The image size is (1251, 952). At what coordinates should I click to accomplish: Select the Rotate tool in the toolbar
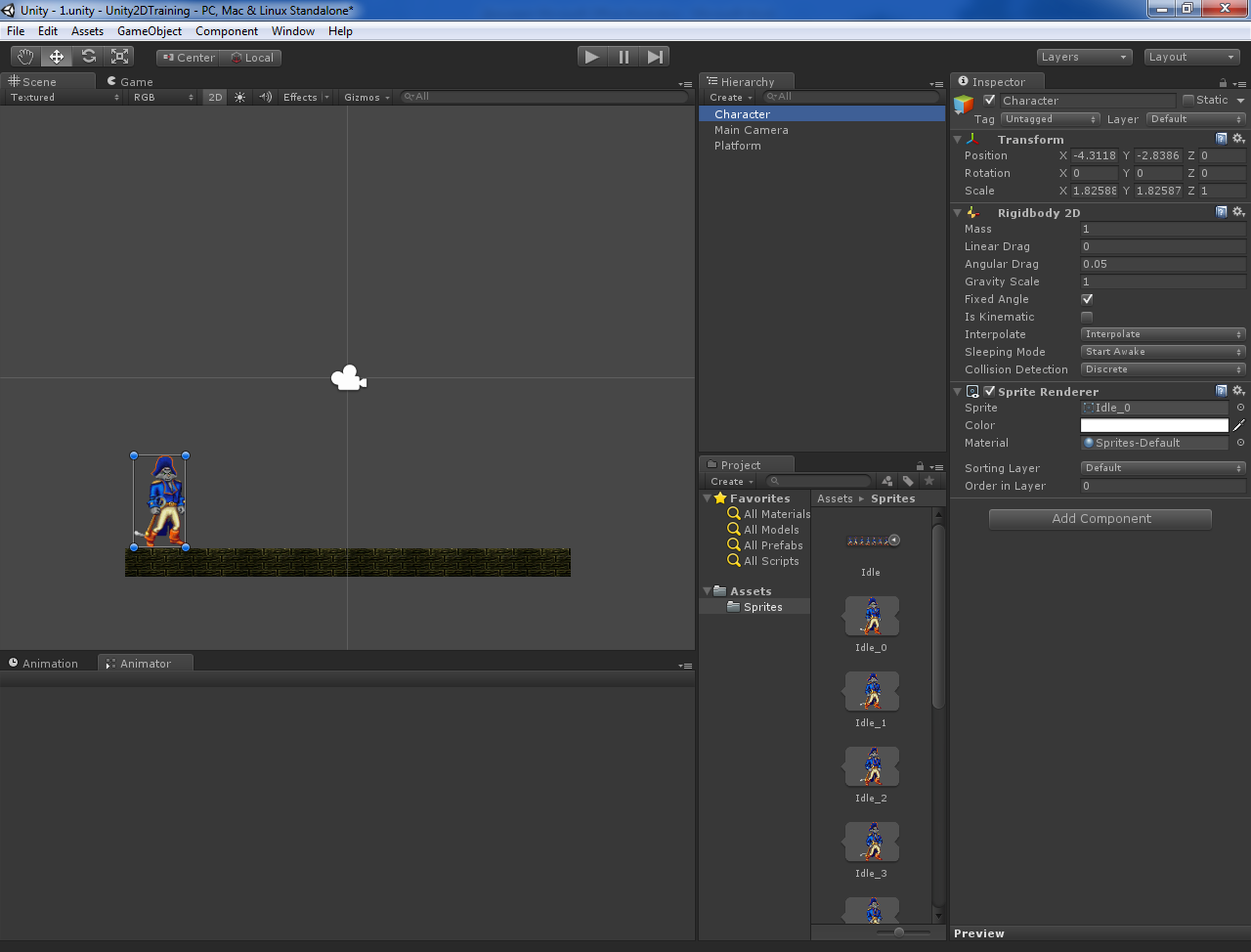(89, 57)
